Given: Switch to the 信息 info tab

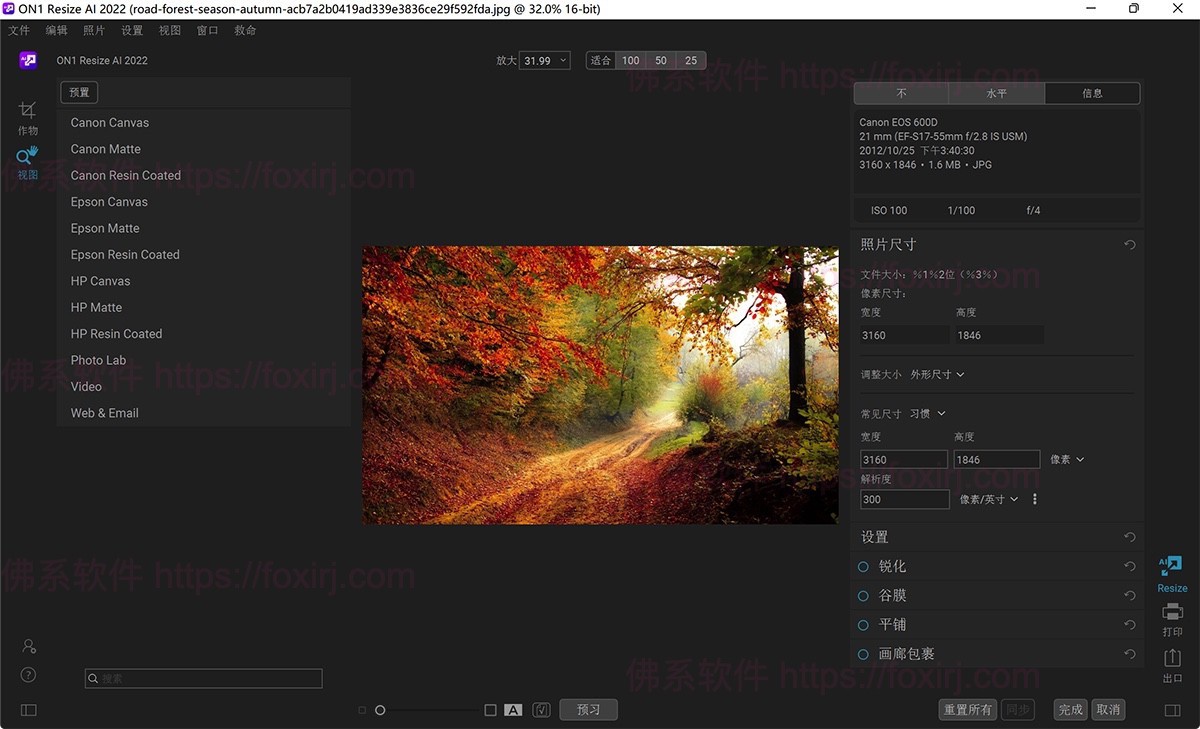Looking at the screenshot, I should pos(1092,93).
